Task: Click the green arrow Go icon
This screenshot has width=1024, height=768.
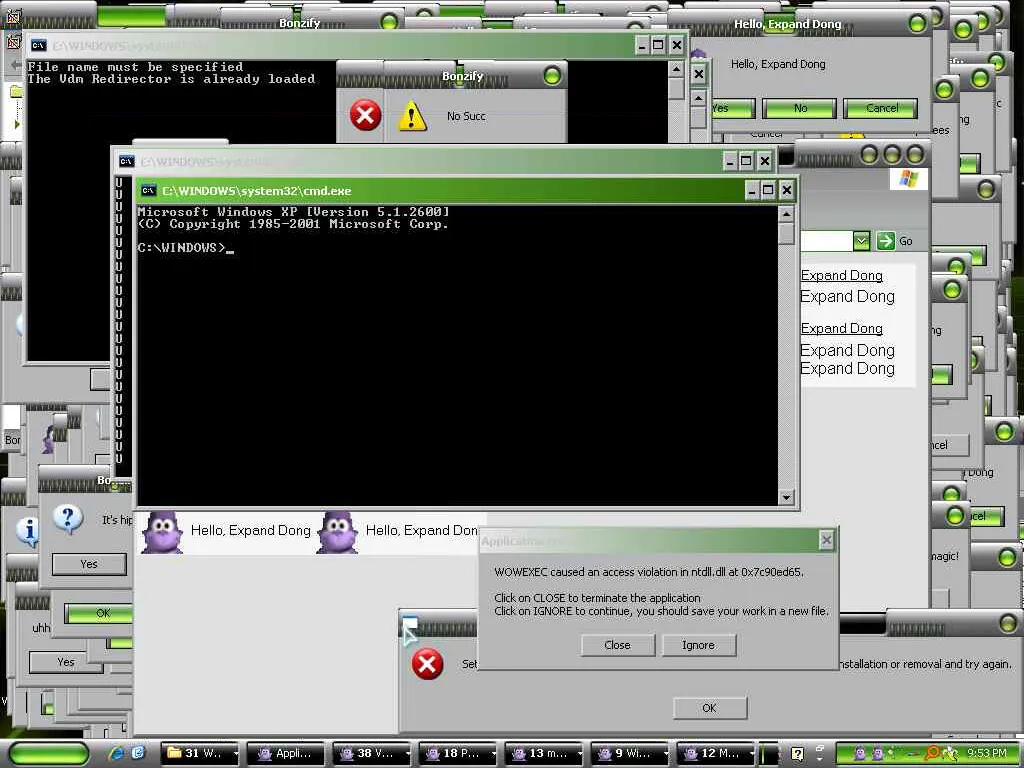Action: click(x=886, y=241)
